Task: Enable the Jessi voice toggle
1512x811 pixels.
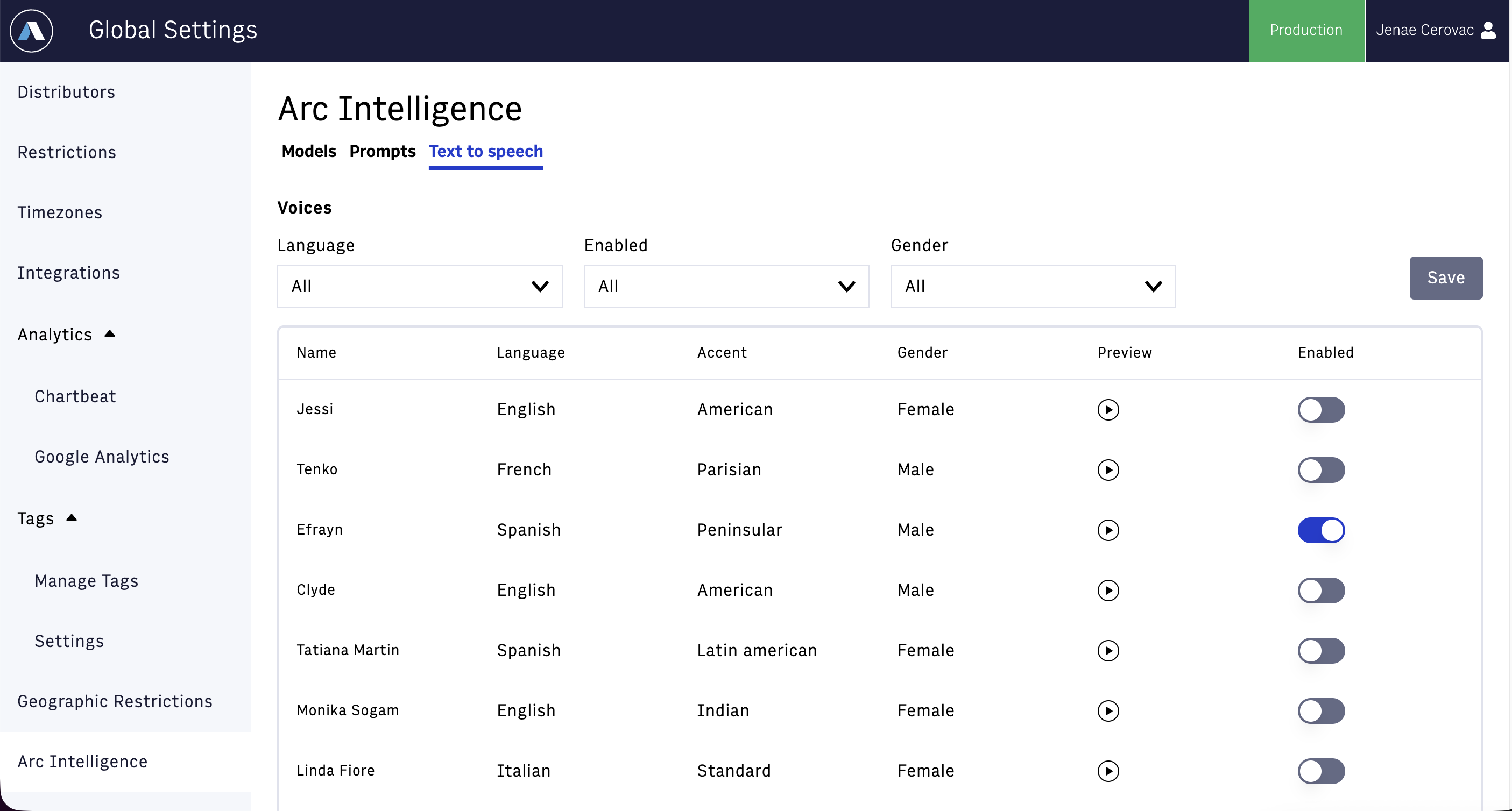Action: [1320, 410]
